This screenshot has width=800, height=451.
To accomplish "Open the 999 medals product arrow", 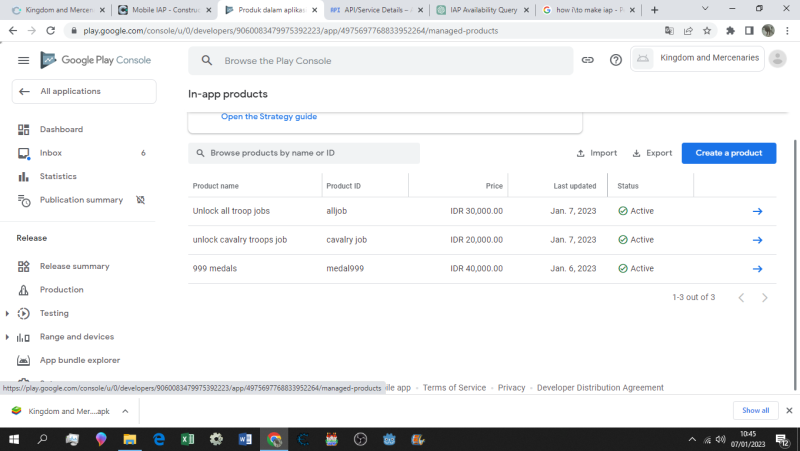I will click(x=758, y=269).
